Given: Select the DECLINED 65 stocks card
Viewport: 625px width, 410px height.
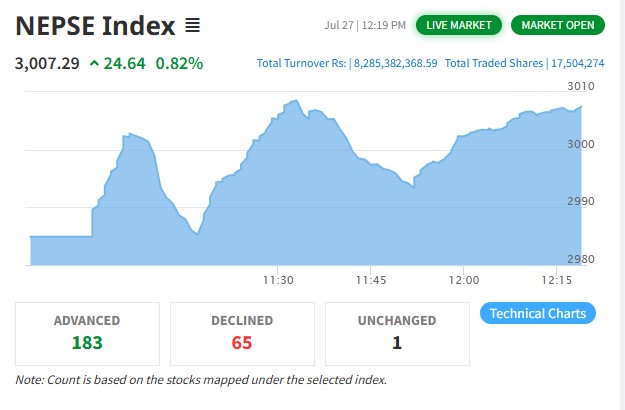Looking at the screenshot, I should tap(242, 333).
